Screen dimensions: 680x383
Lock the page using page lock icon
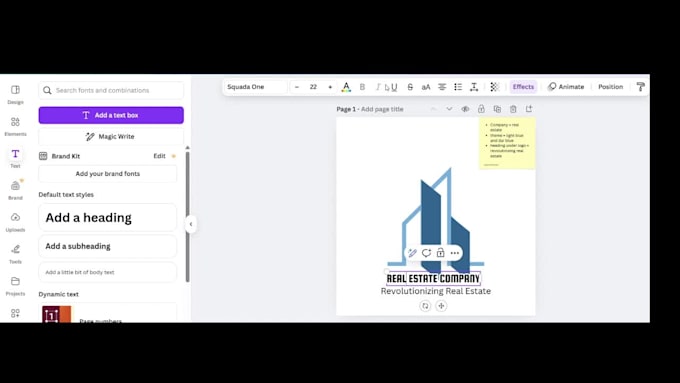coord(481,109)
